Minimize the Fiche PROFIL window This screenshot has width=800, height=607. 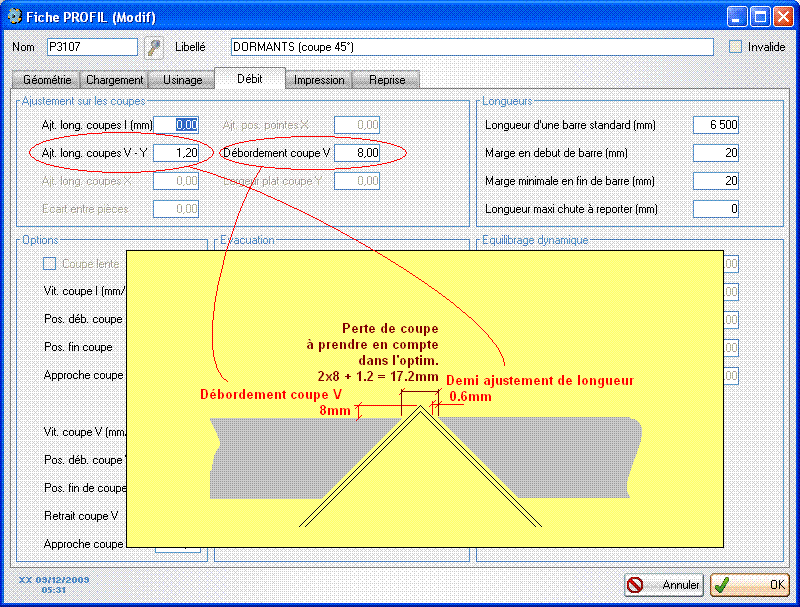click(736, 17)
